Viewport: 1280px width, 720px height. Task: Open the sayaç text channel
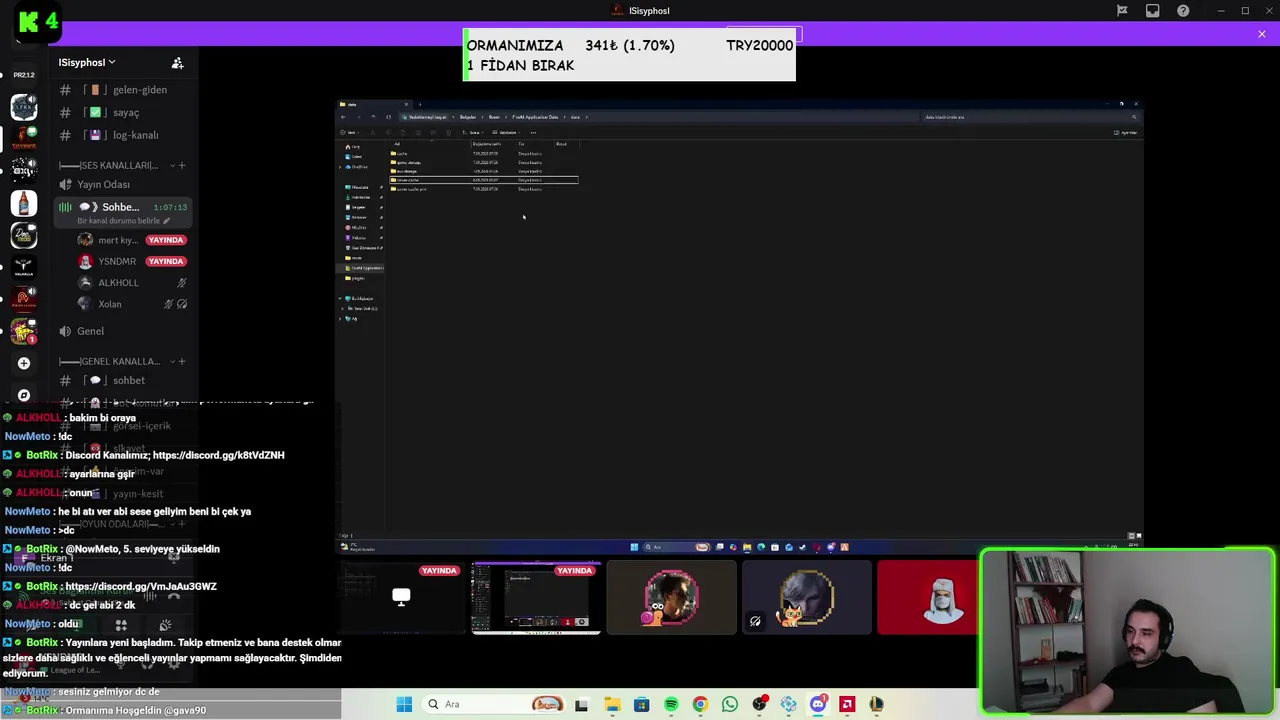click(x=125, y=112)
